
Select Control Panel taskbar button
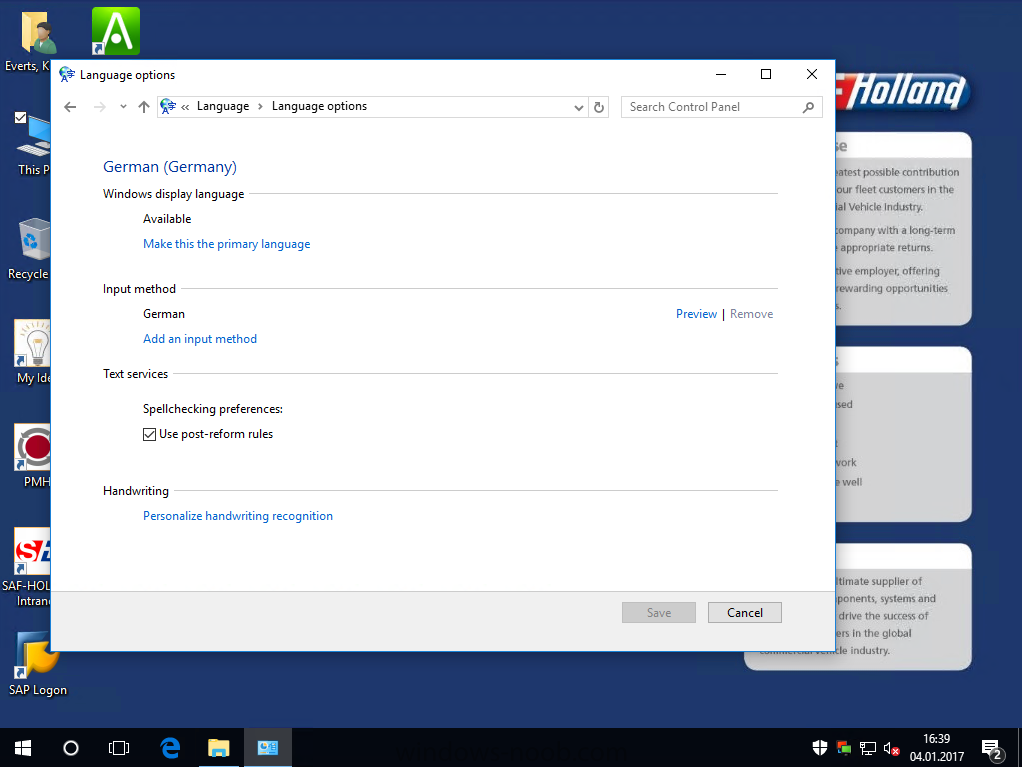pyautogui.click(x=268, y=748)
